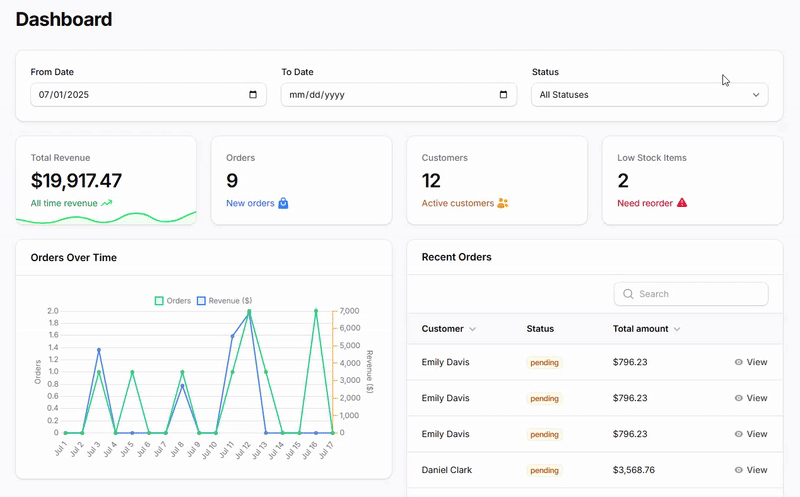The image size is (800, 497).
Task: Sort by the Customer column chevron
Action: pyautogui.click(x=473, y=329)
